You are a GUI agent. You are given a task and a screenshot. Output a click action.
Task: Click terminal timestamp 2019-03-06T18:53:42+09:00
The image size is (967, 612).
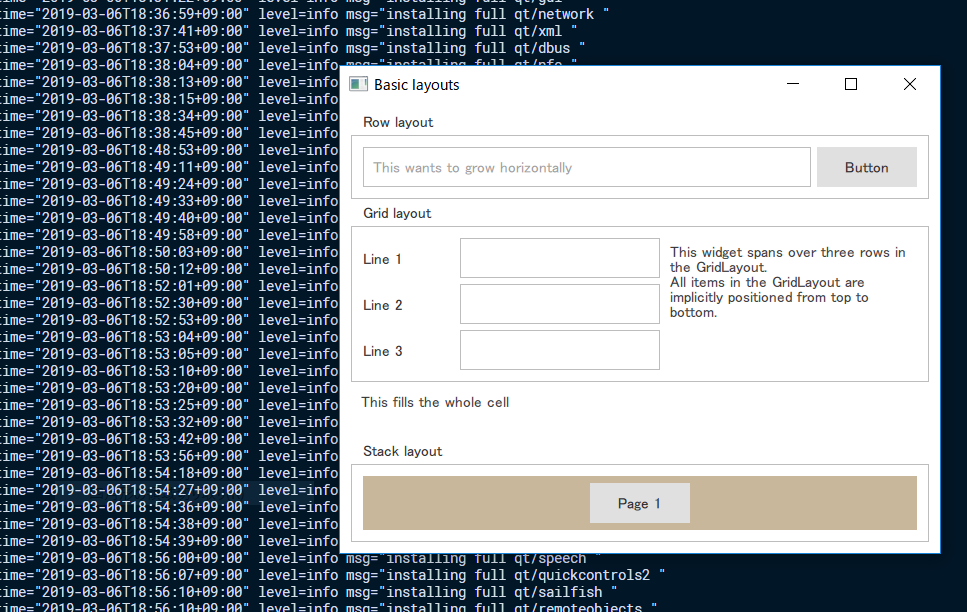coord(142,439)
